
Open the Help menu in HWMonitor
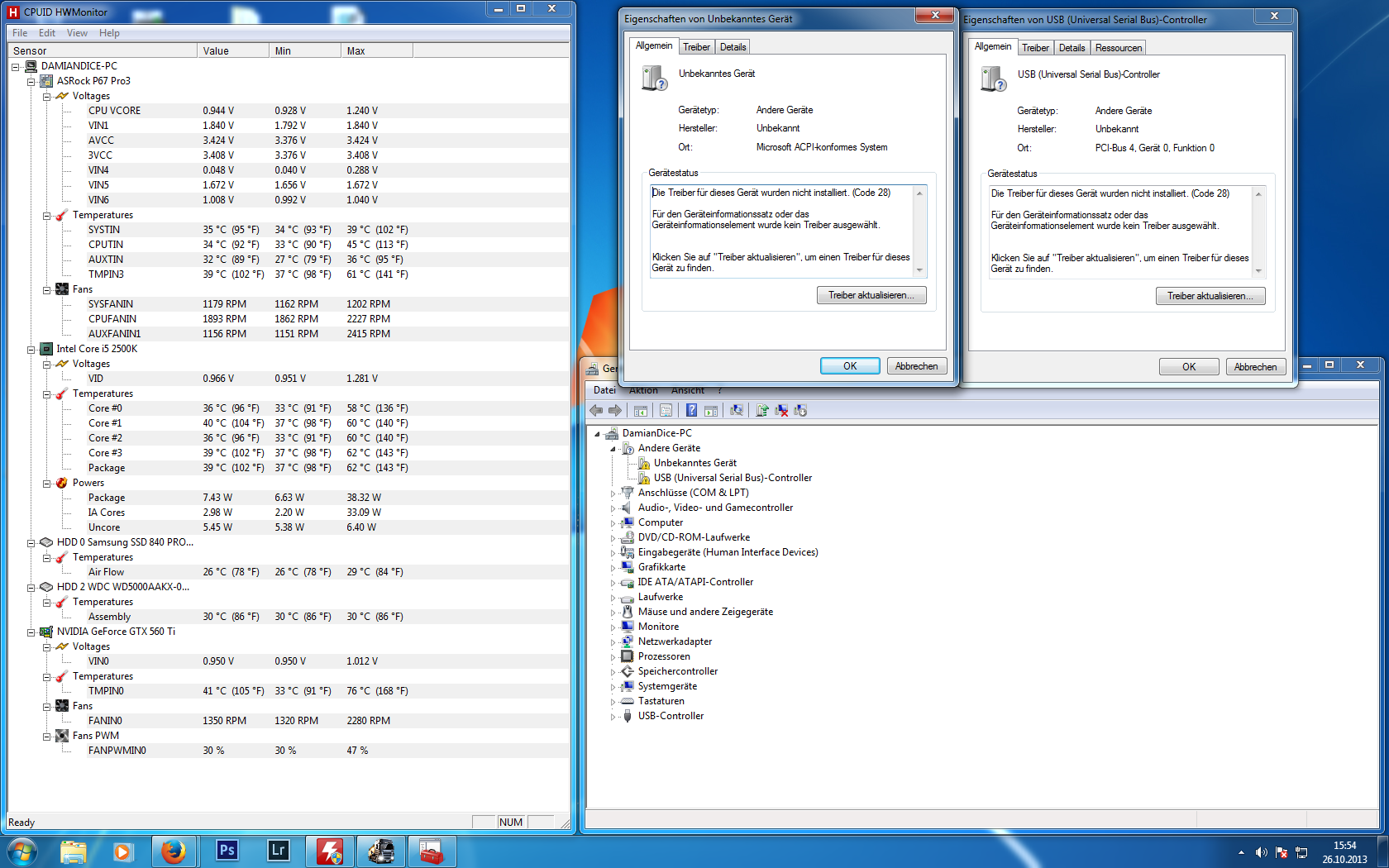click(109, 33)
